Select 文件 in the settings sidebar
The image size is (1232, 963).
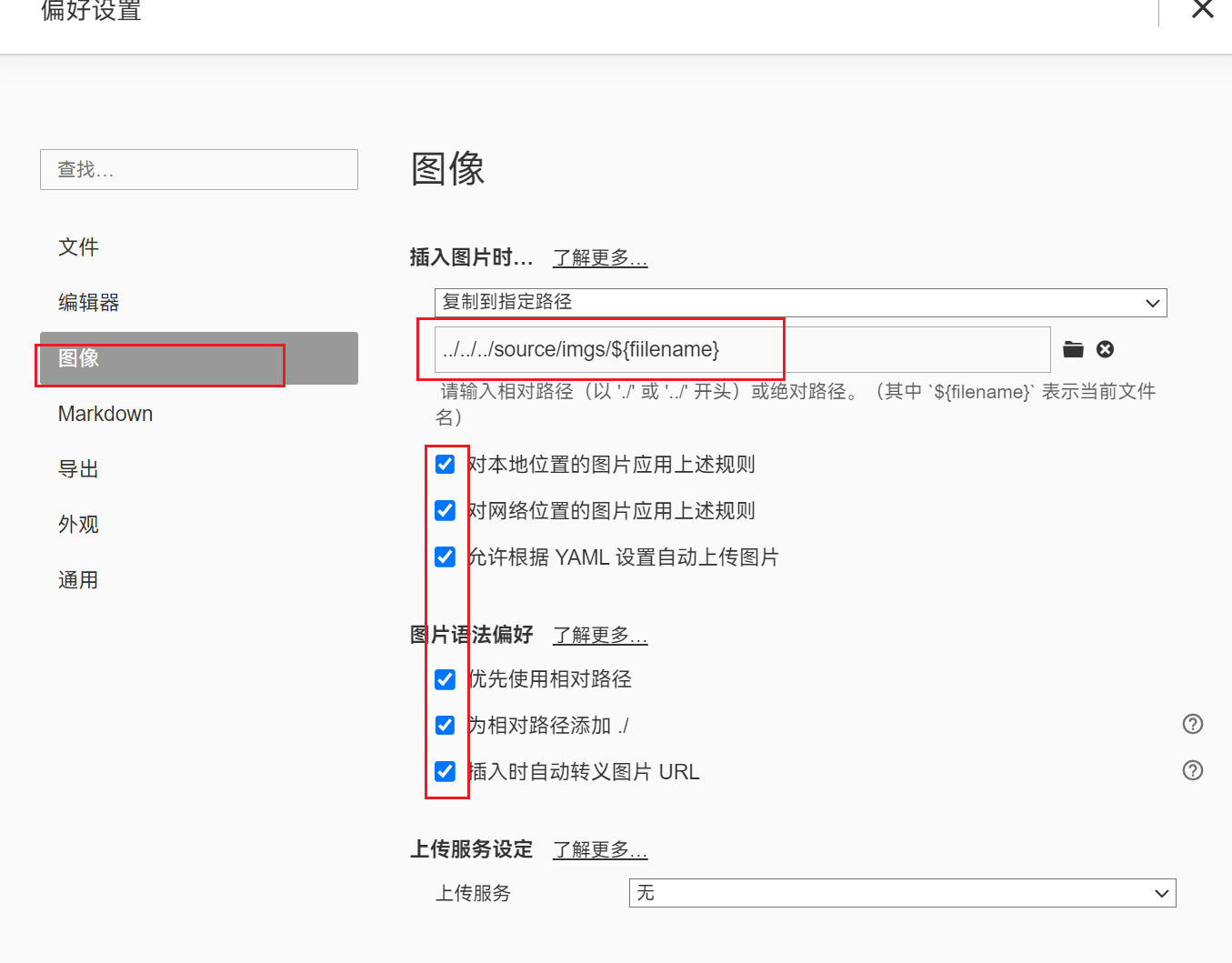pos(198,247)
